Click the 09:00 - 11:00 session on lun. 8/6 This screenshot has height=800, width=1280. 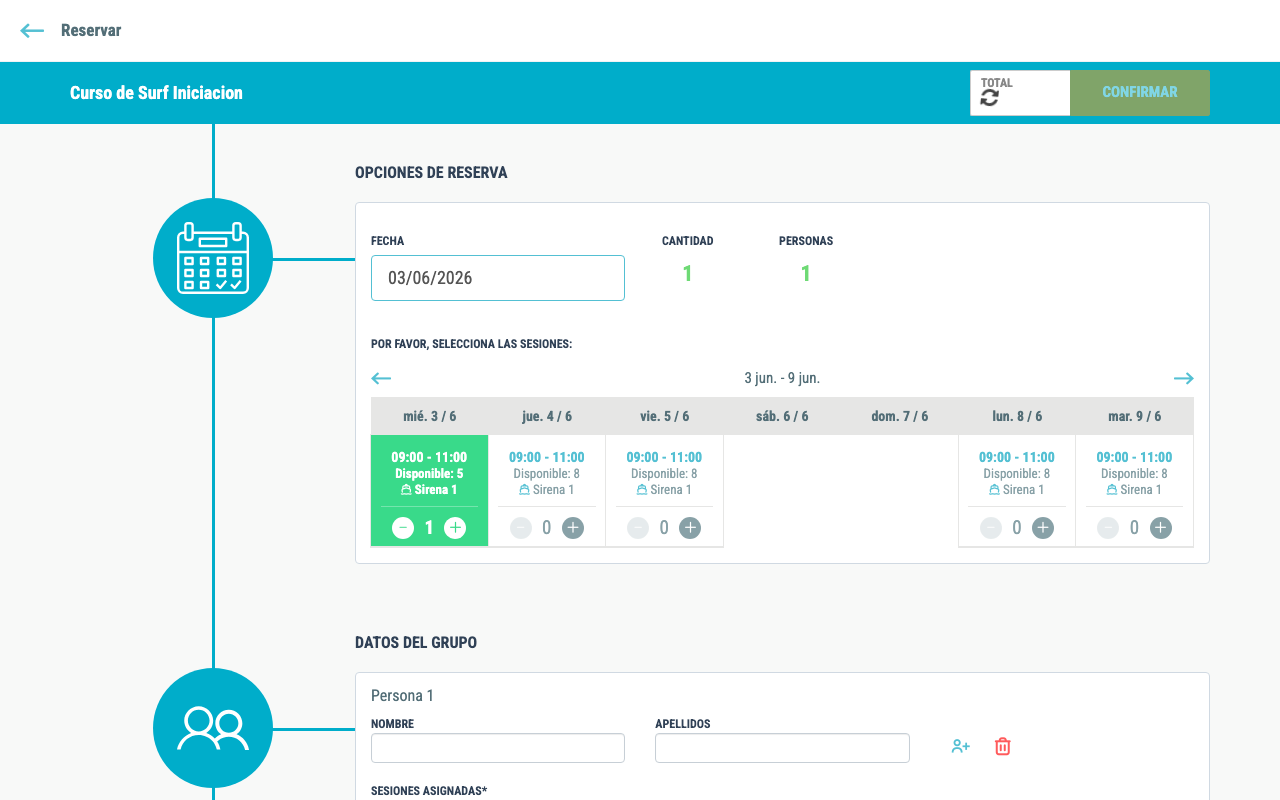[1017, 457]
